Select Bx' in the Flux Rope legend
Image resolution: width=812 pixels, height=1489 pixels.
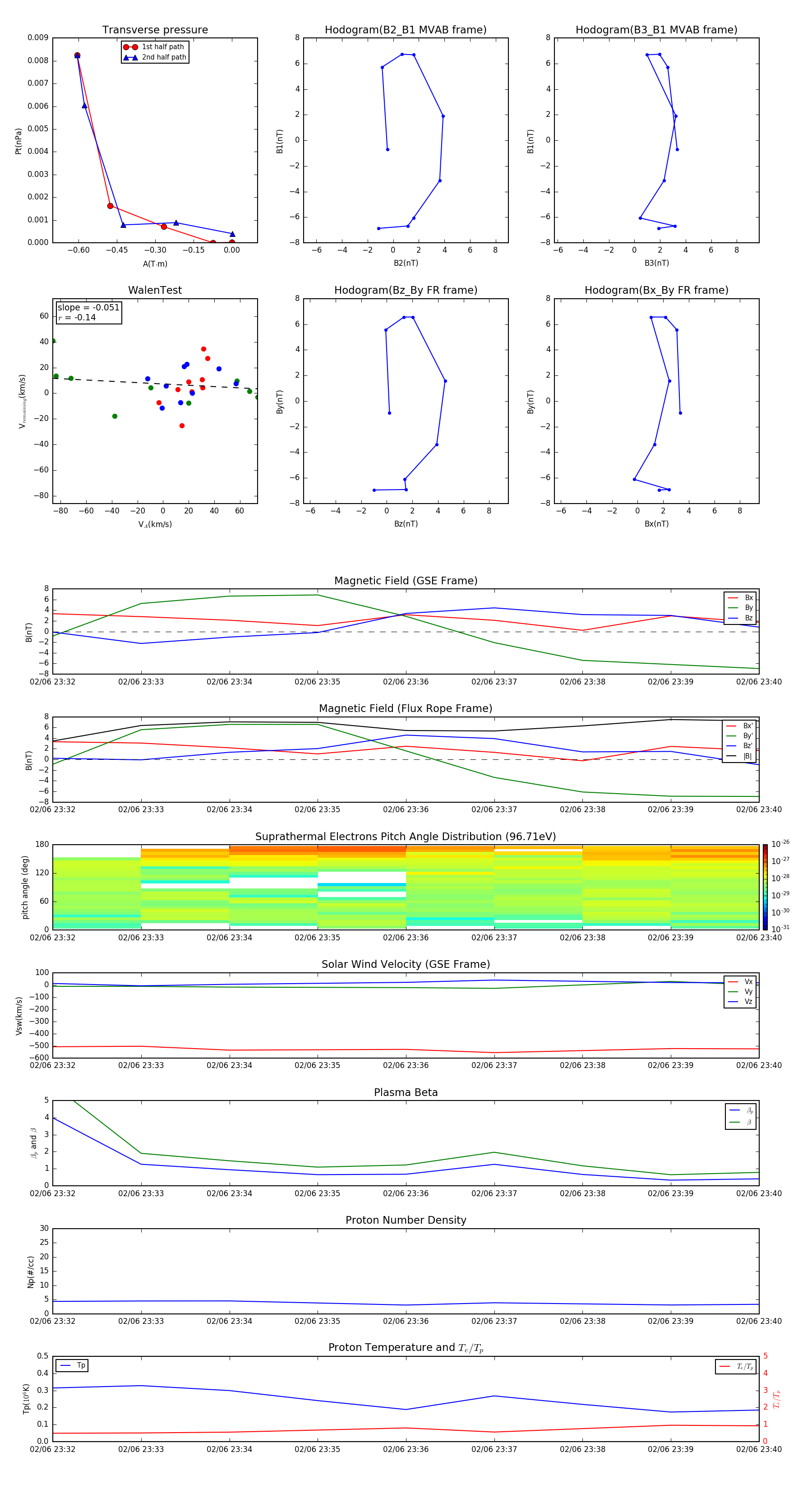[x=739, y=726]
